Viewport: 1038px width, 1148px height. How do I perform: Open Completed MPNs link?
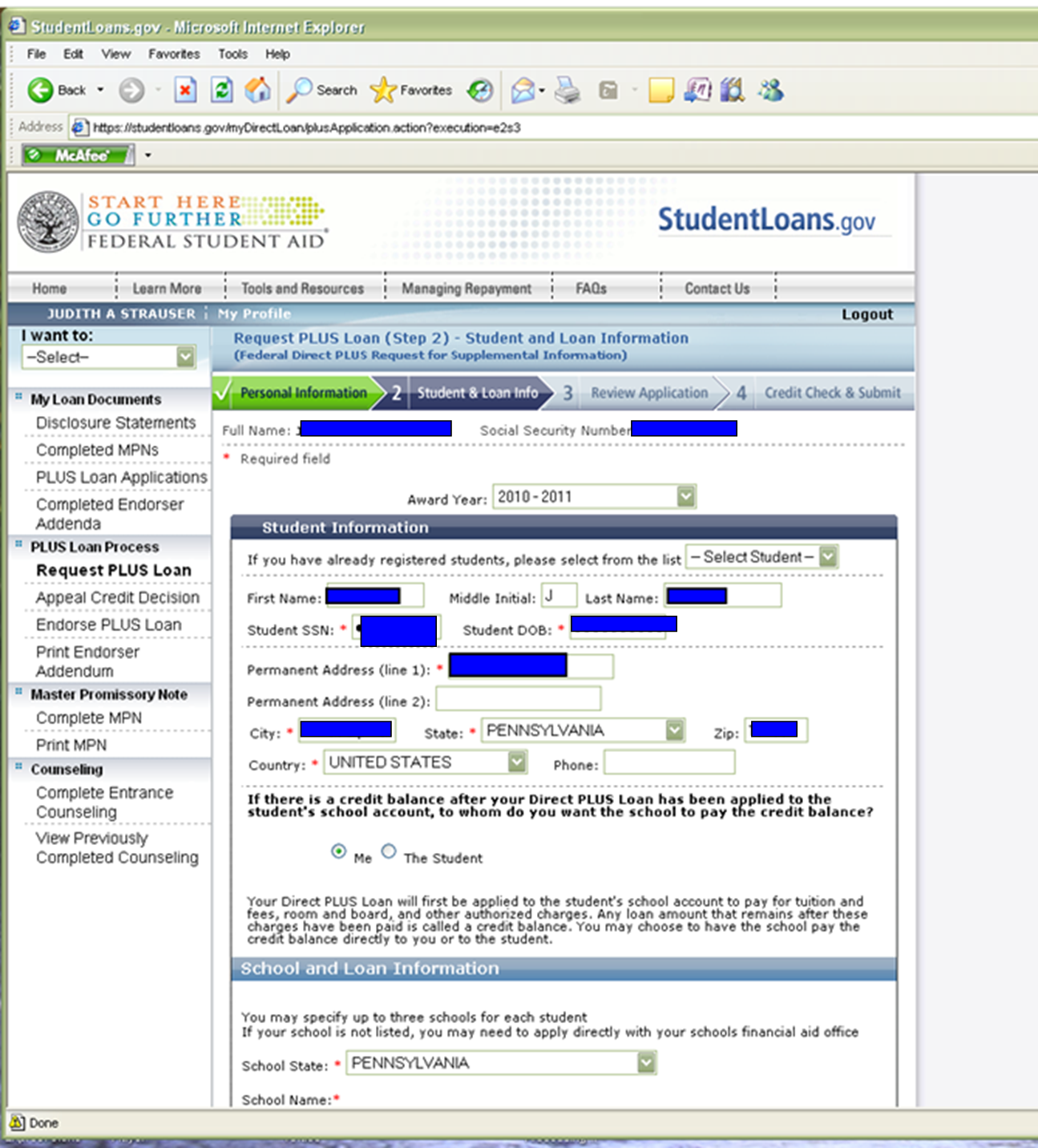pyautogui.click(x=97, y=450)
